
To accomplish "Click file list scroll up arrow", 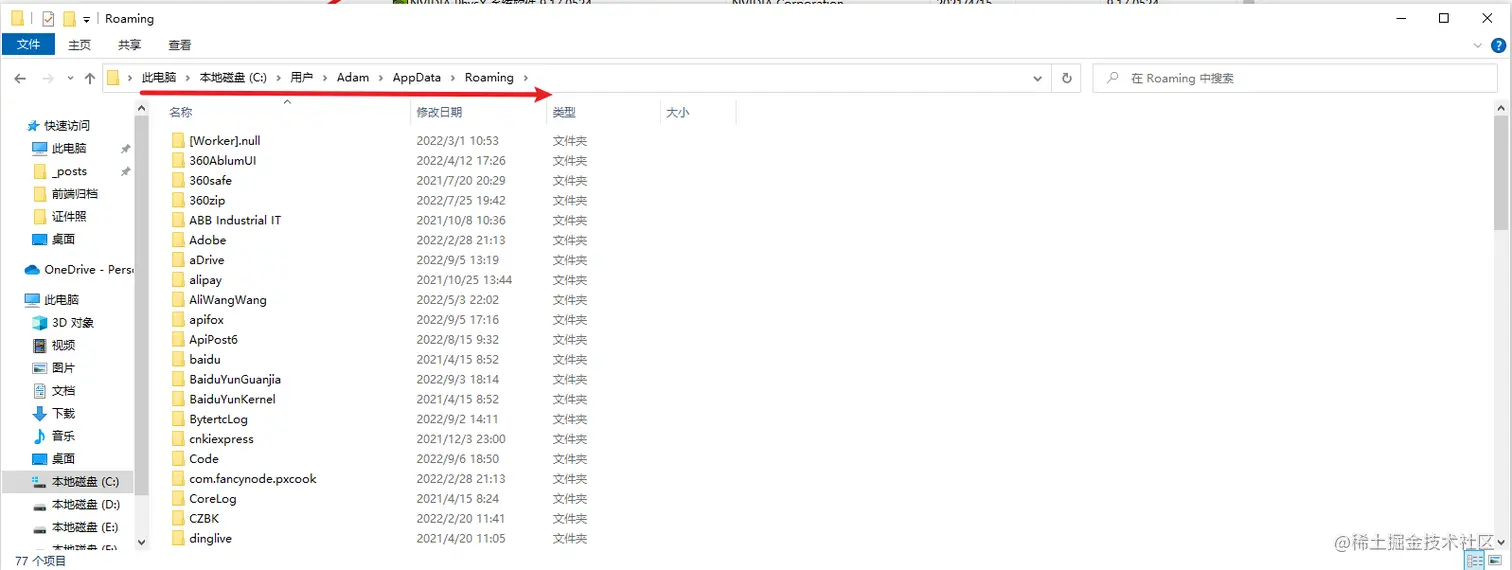I will pos(1501,109).
